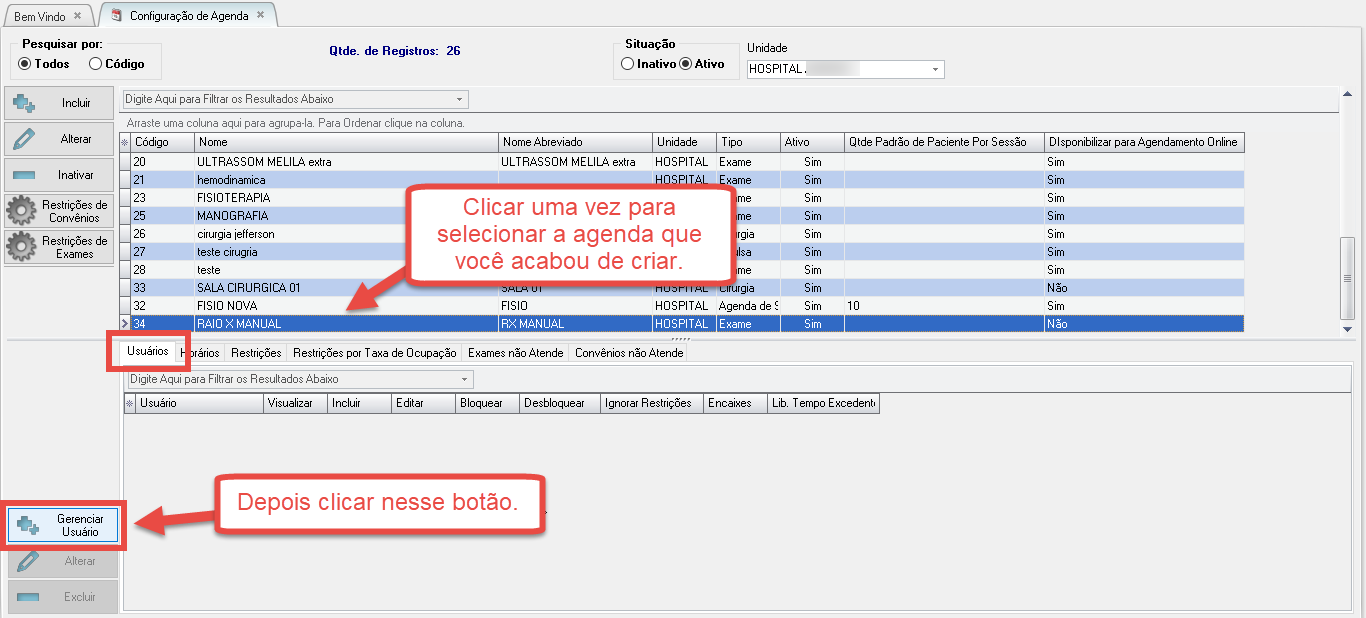
Task: Open Restrições de Convênios gear icon
Action: tap(59, 211)
